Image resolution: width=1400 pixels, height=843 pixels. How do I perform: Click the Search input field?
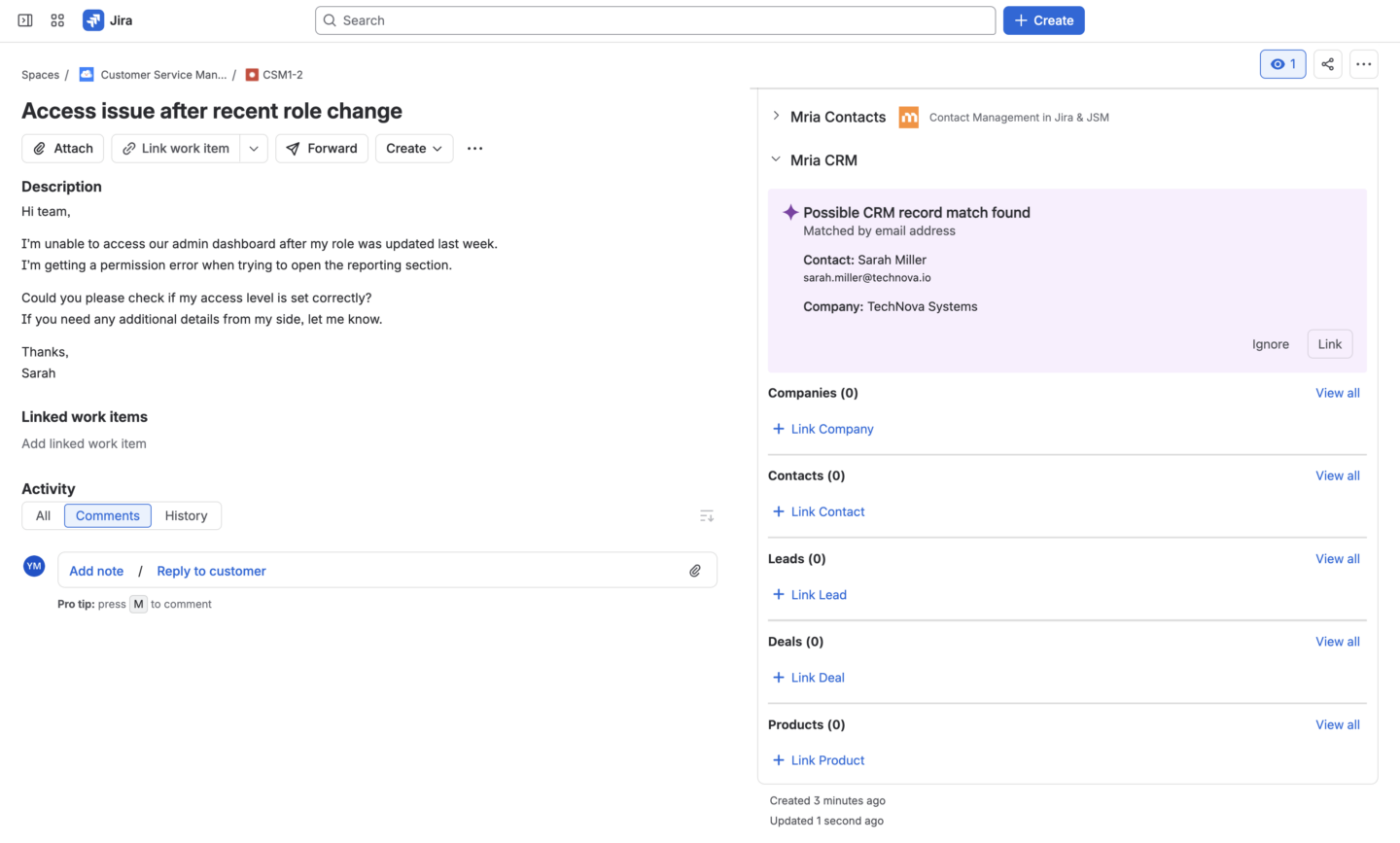pos(655,20)
